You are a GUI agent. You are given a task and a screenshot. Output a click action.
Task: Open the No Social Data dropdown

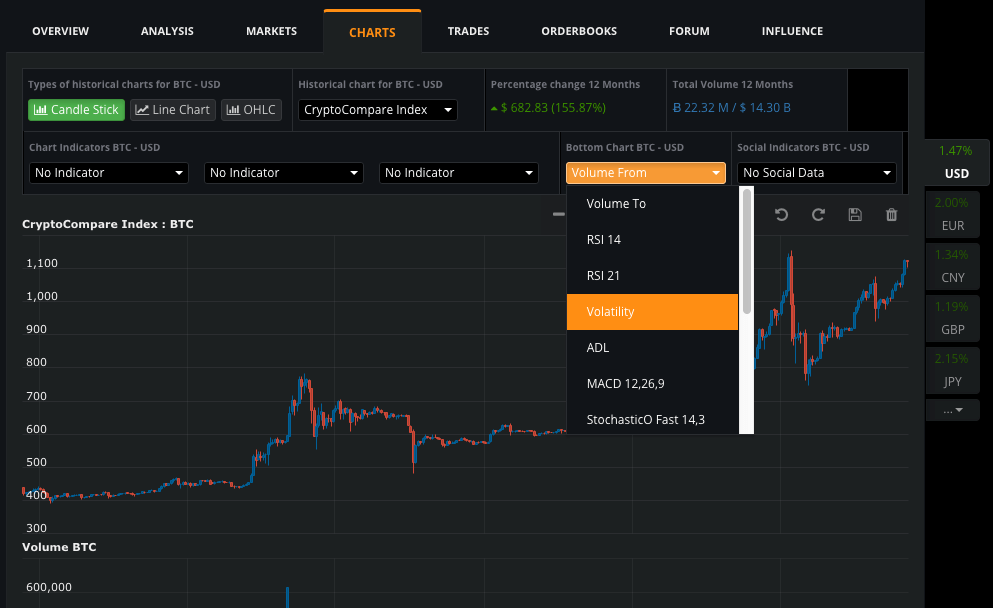point(817,173)
